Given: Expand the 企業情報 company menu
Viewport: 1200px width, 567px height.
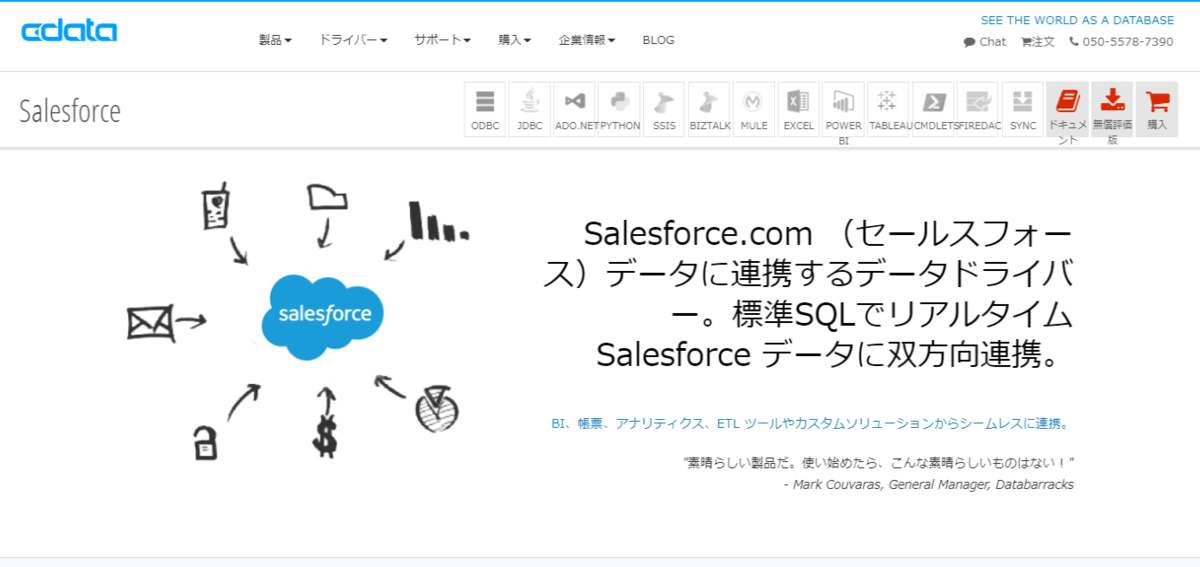Looking at the screenshot, I should tap(586, 40).
